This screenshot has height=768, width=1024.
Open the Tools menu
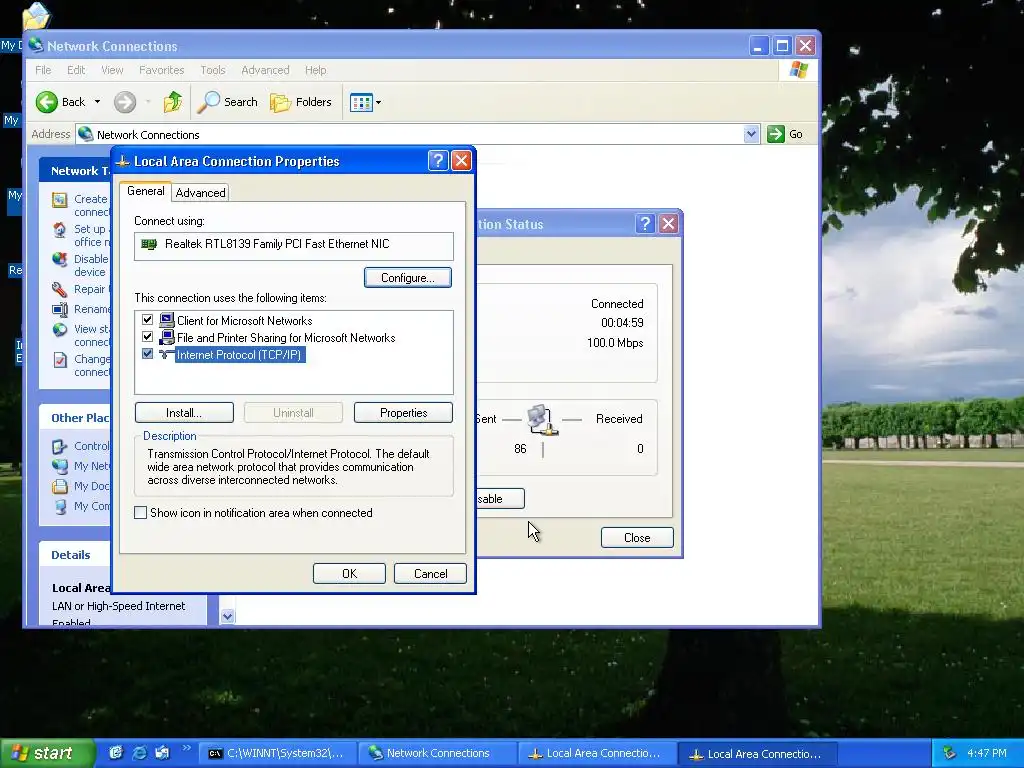pos(212,70)
